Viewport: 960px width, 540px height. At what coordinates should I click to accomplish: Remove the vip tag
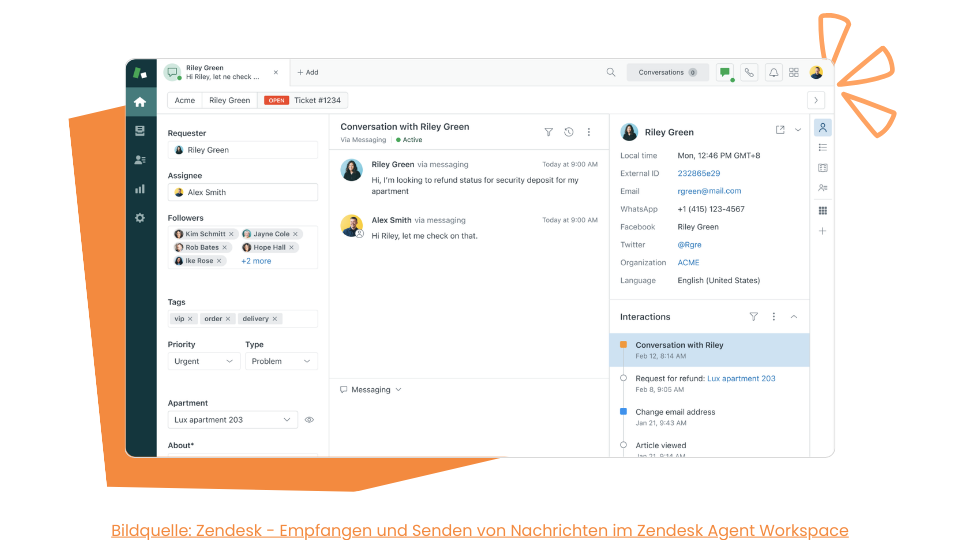pyautogui.click(x=190, y=319)
